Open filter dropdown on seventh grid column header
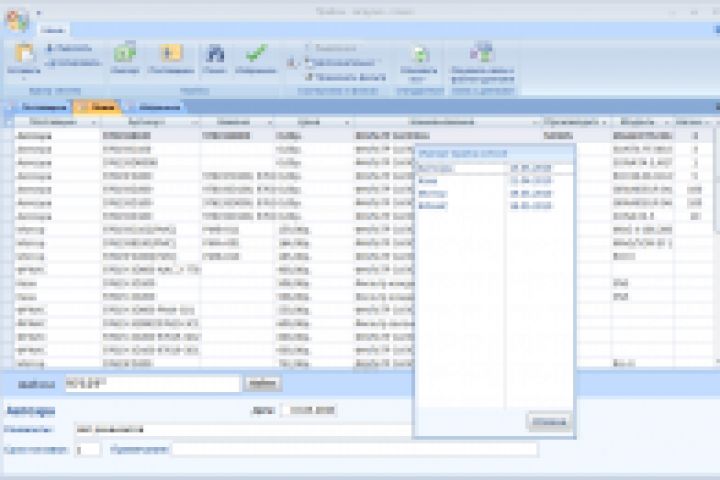Viewport: 720px width, 480px height. (x=667, y=123)
